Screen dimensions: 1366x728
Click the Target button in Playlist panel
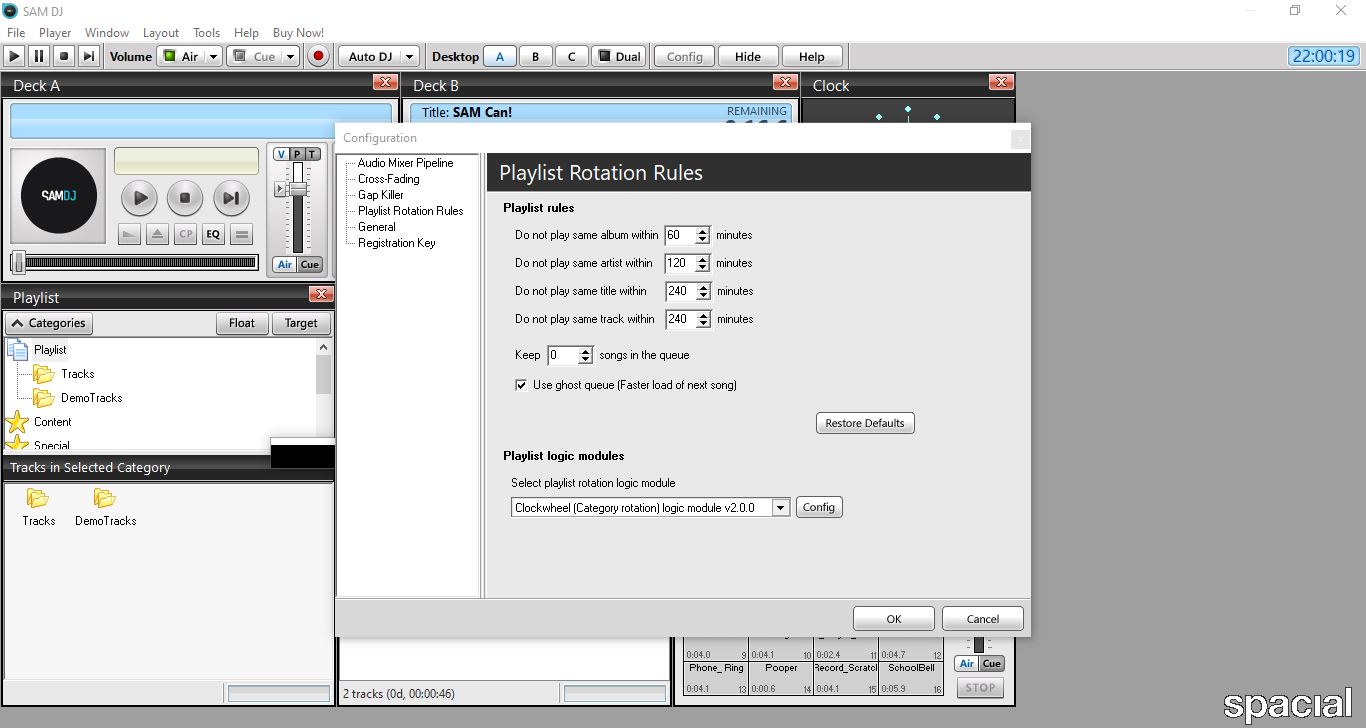[x=301, y=323]
